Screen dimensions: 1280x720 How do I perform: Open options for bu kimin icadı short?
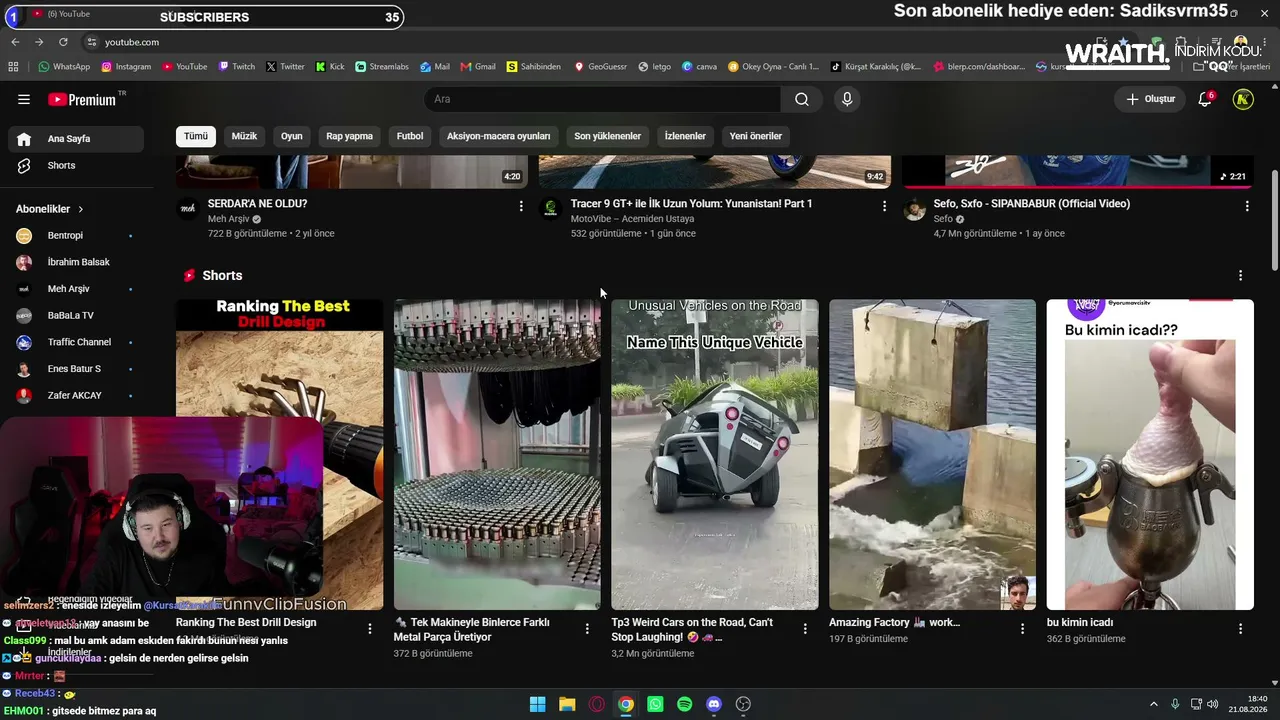pyautogui.click(x=1240, y=629)
